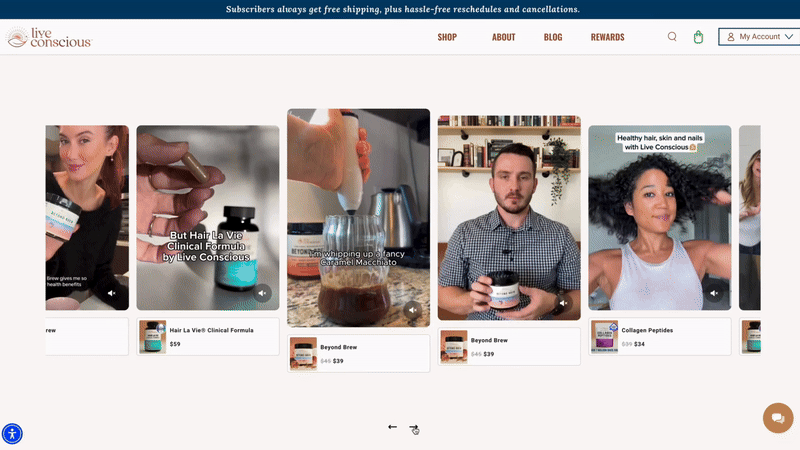The width and height of the screenshot is (800, 450).
Task: Open the Rewards page link
Action: pyautogui.click(x=607, y=37)
